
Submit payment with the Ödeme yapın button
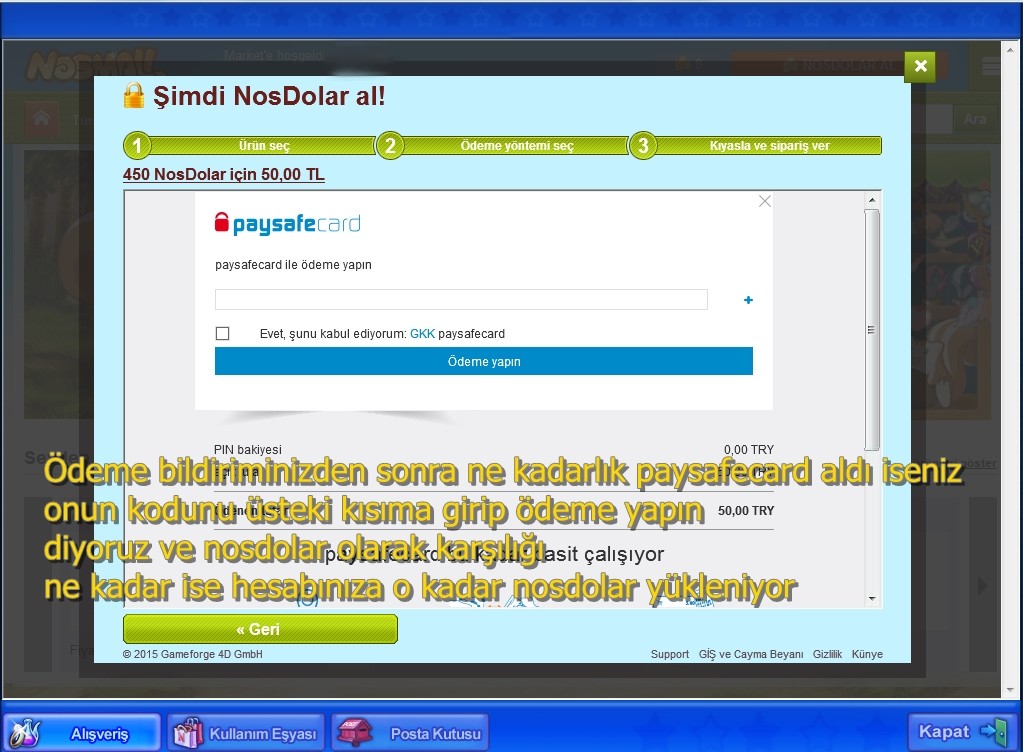click(483, 361)
